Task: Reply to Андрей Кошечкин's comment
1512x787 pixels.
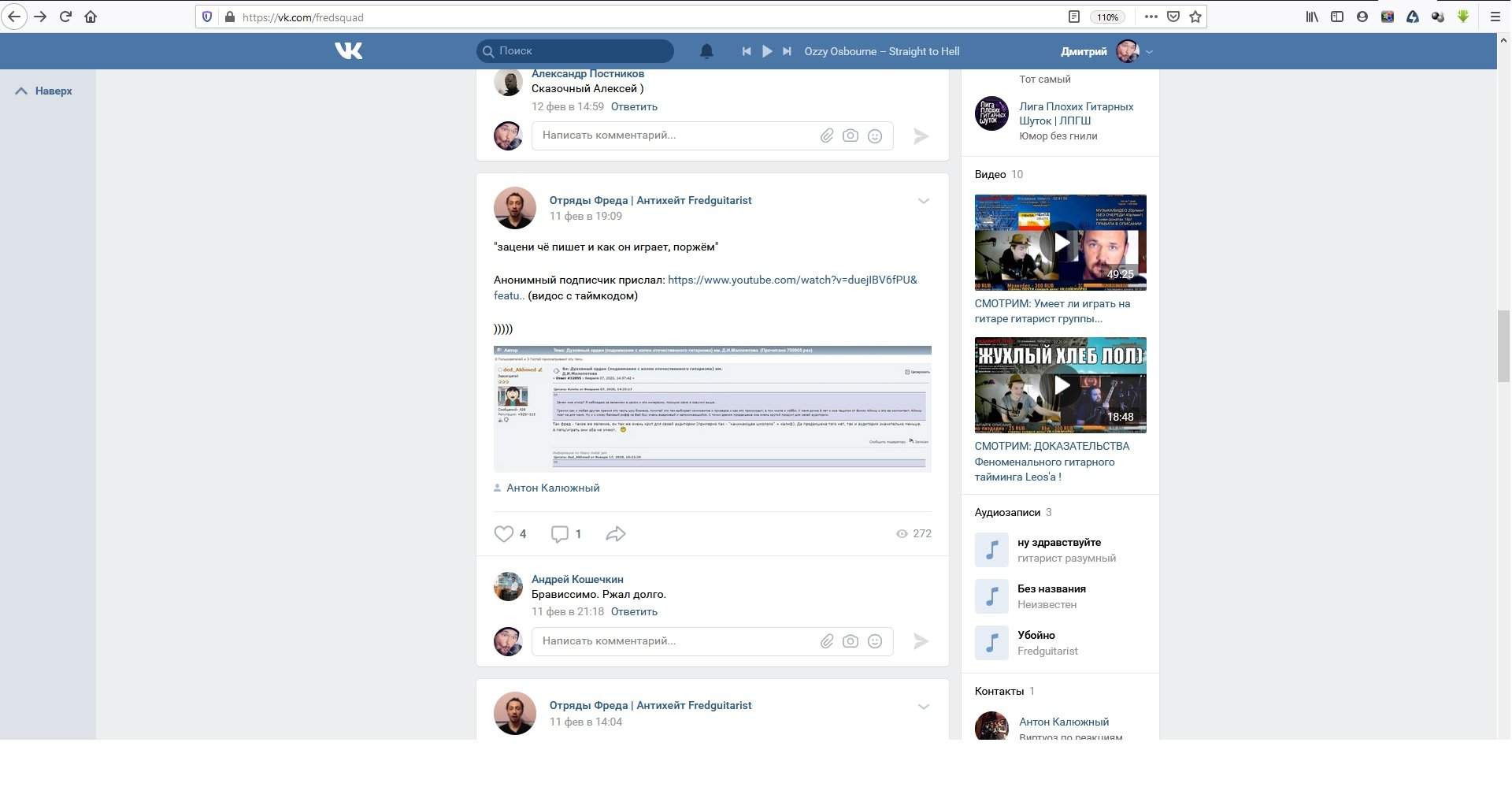Action: [x=634, y=611]
